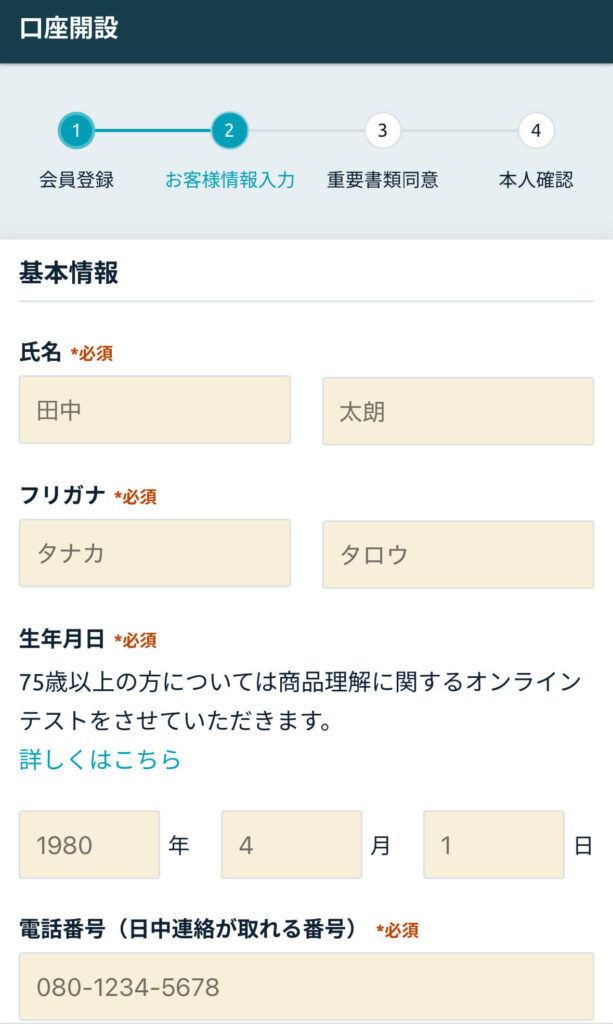Image resolution: width=613 pixels, height=1024 pixels.
Task: Click step 4 circle for 本人確認
Action: point(536,130)
